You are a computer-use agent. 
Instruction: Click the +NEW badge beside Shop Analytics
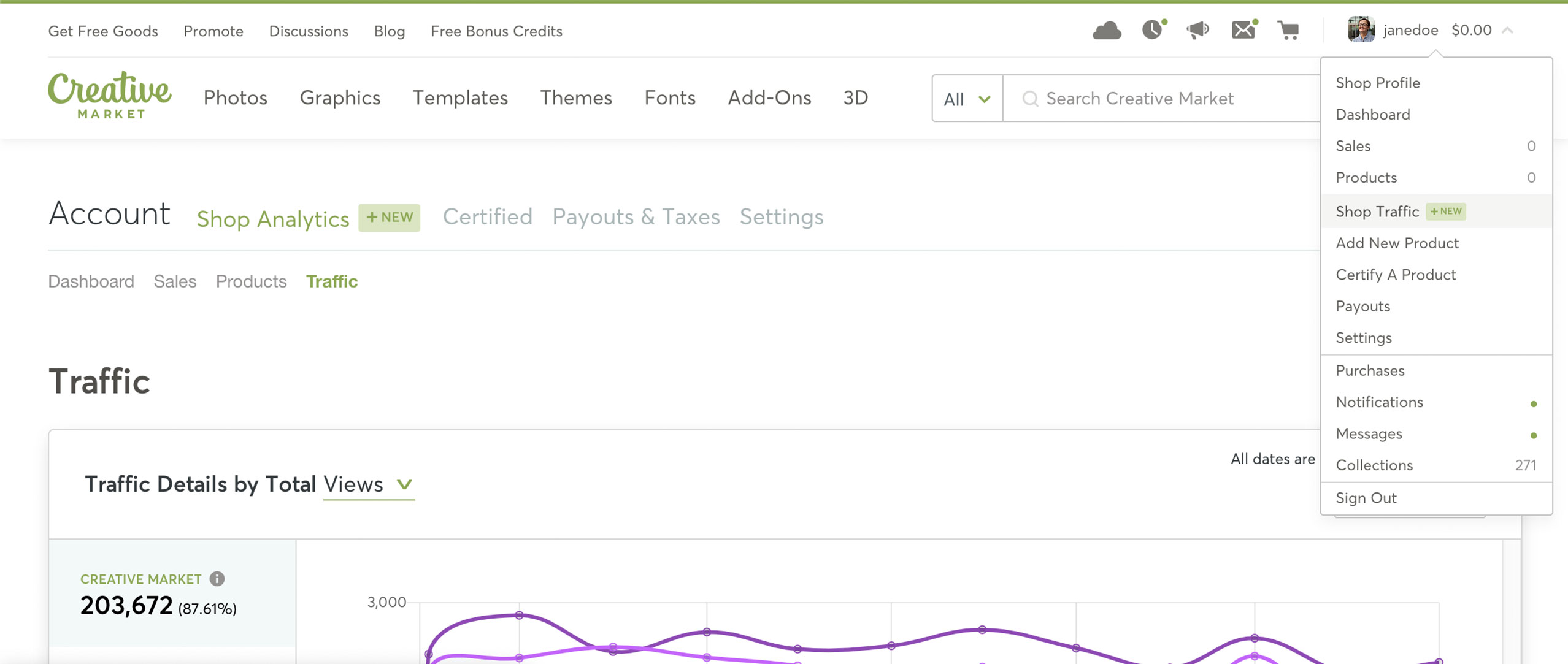coord(390,218)
